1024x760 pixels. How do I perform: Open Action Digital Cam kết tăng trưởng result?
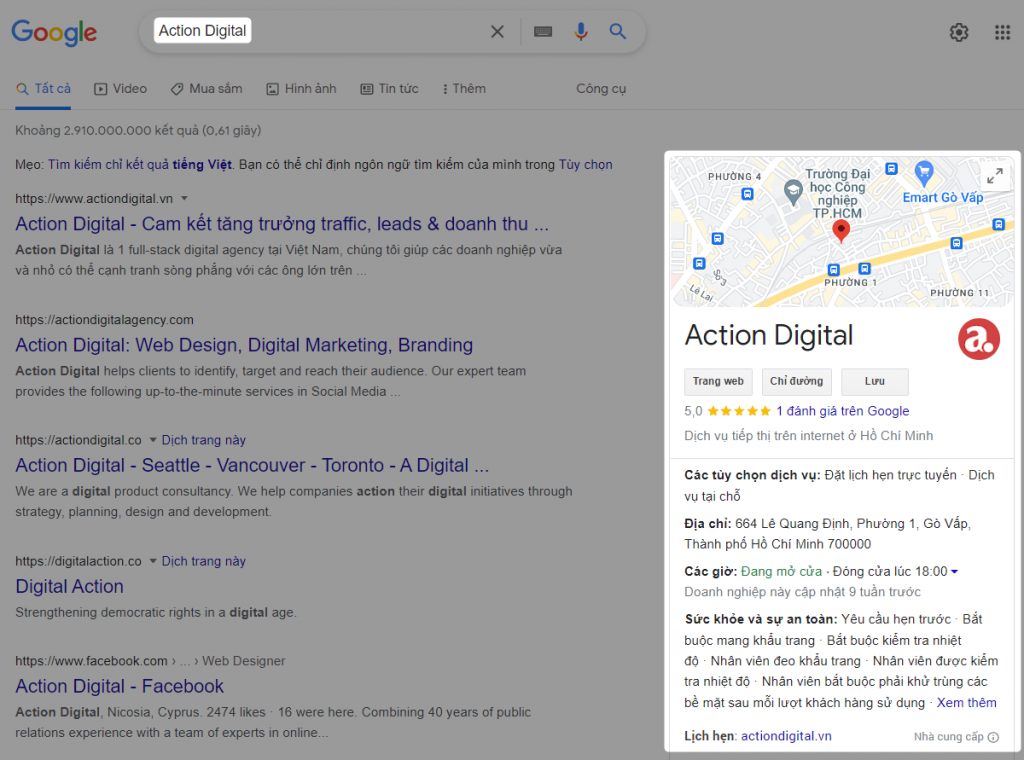click(x=282, y=224)
